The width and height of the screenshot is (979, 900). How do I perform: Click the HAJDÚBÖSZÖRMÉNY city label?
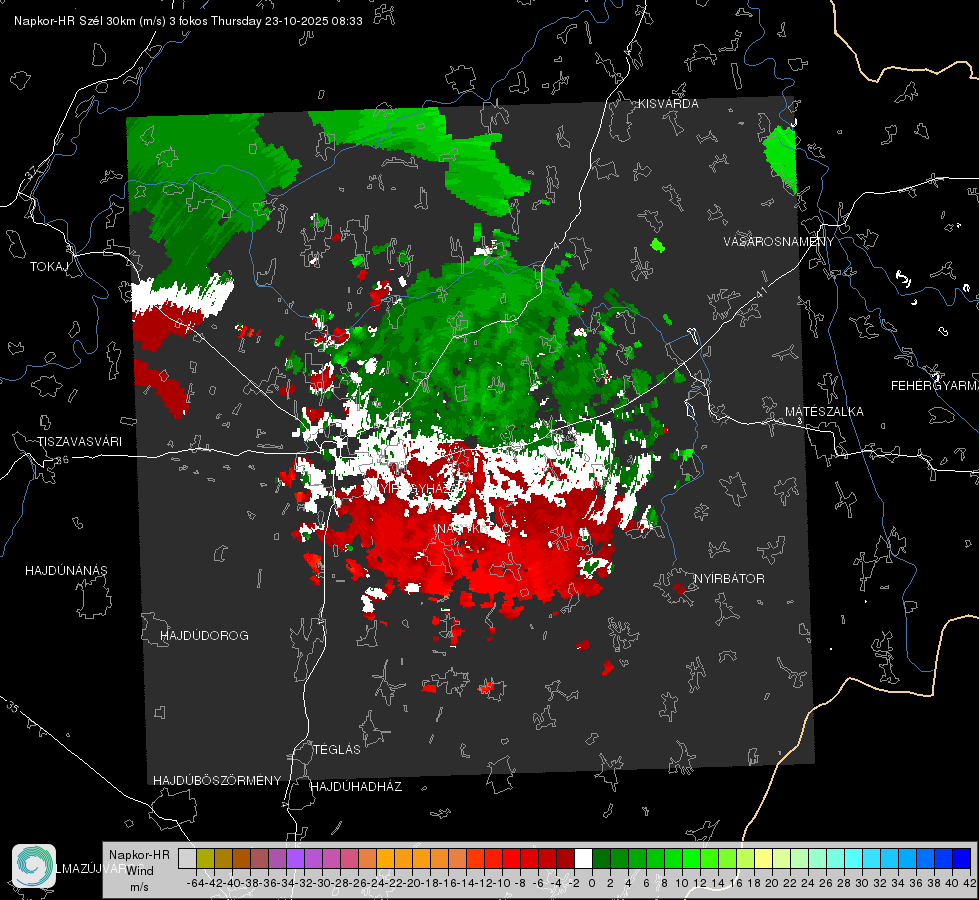pyautogui.click(x=217, y=781)
